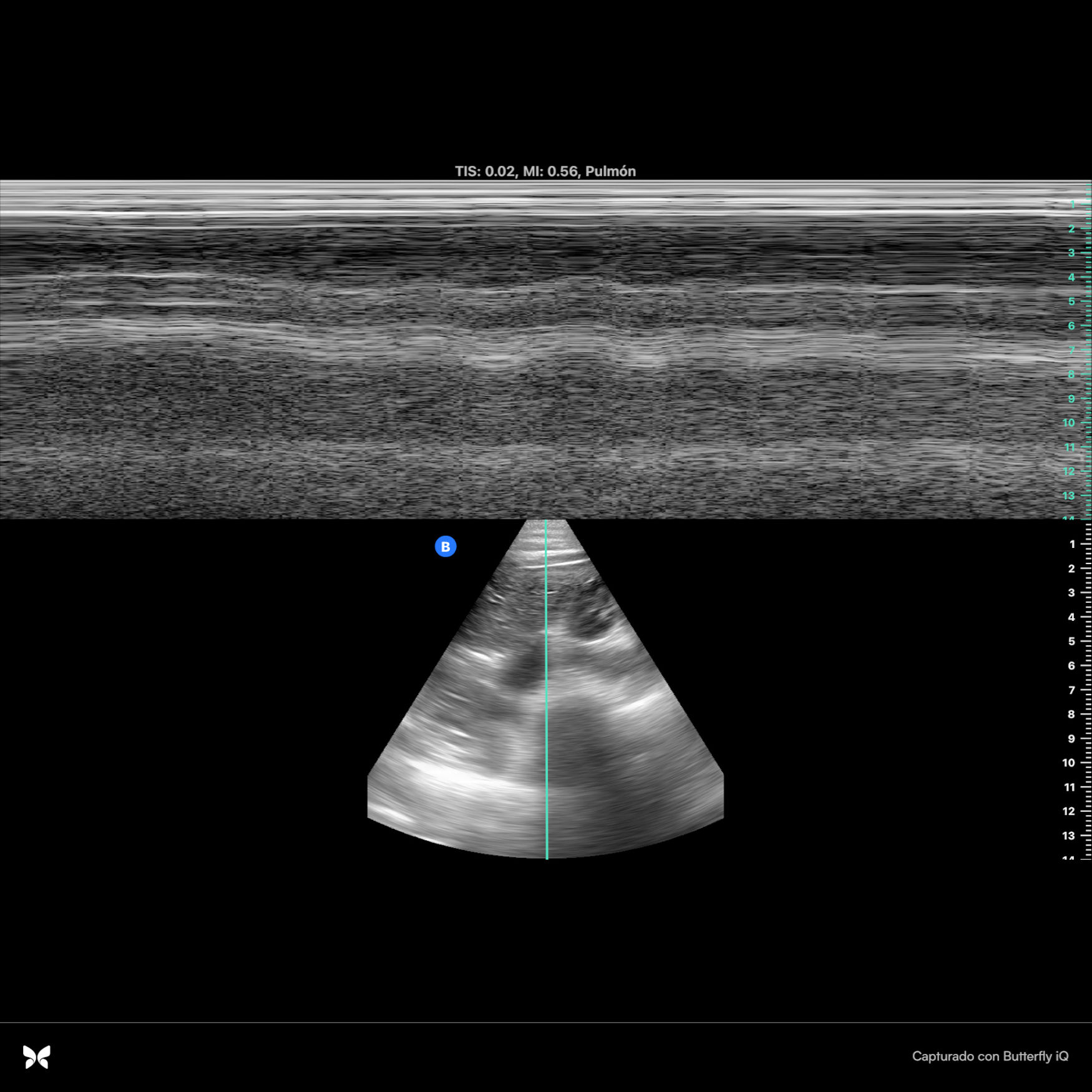The height and width of the screenshot is (1092, 1092).
Task: Select depth mark 5 on teal M-mode scale
Action: tap(1071, 301)
